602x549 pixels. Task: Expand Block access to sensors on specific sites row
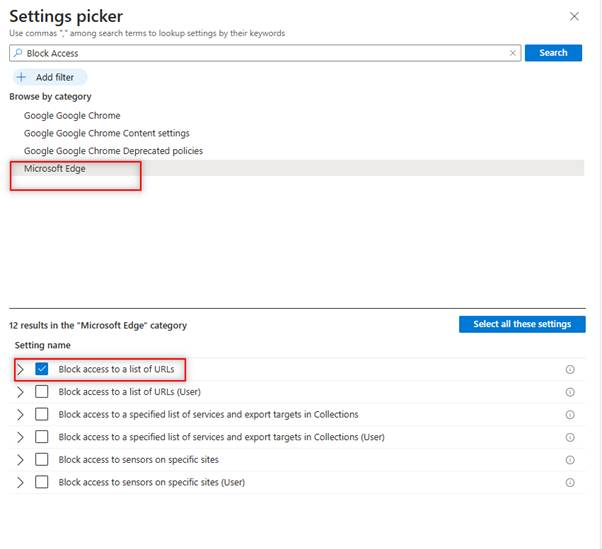pos(21,460)
